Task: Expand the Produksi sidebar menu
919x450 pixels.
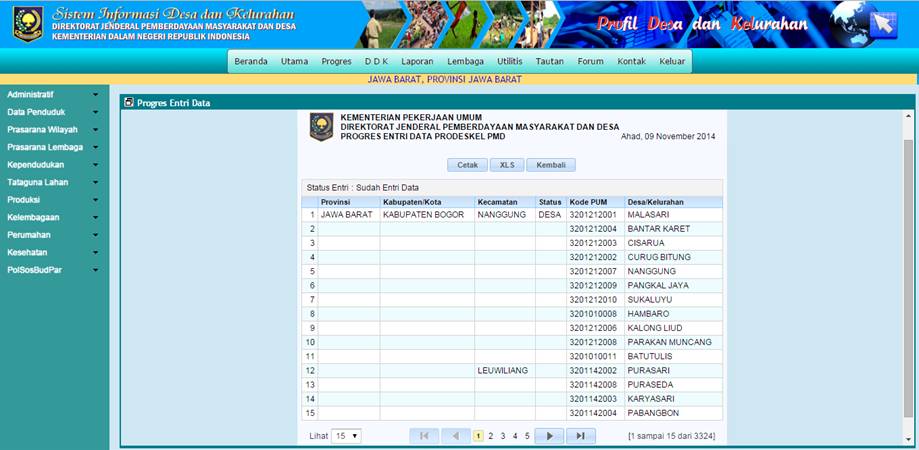Action: coord(53,200)
